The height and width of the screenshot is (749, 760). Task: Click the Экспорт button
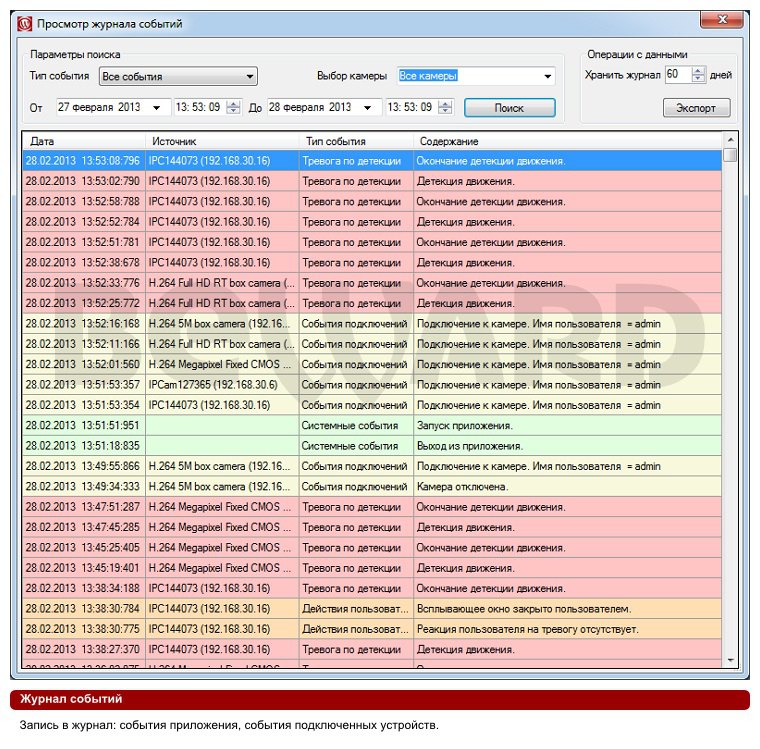click(696, 108)
